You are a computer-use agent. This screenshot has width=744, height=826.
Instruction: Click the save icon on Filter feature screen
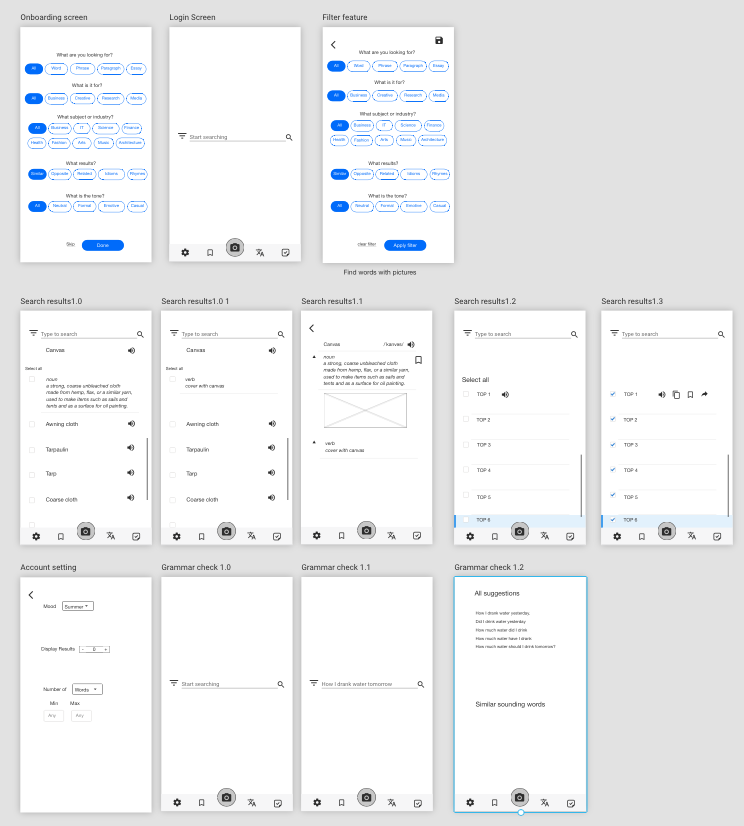439,40
